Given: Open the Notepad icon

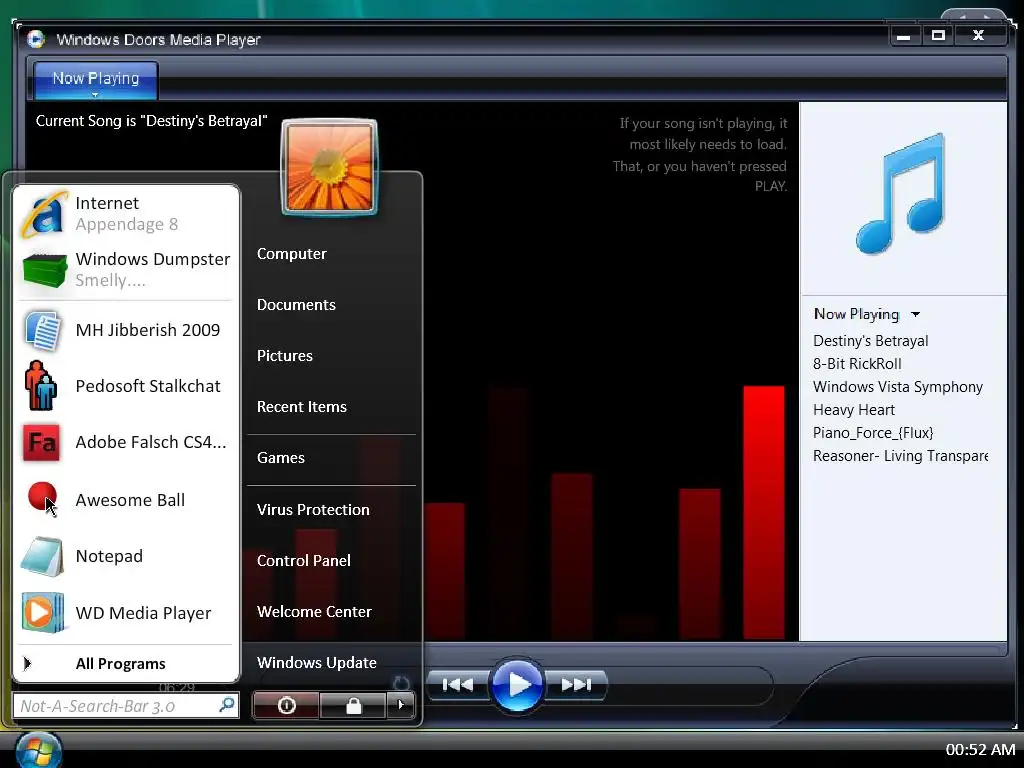Looking at the screenshot, I should (x=42, y=556).
